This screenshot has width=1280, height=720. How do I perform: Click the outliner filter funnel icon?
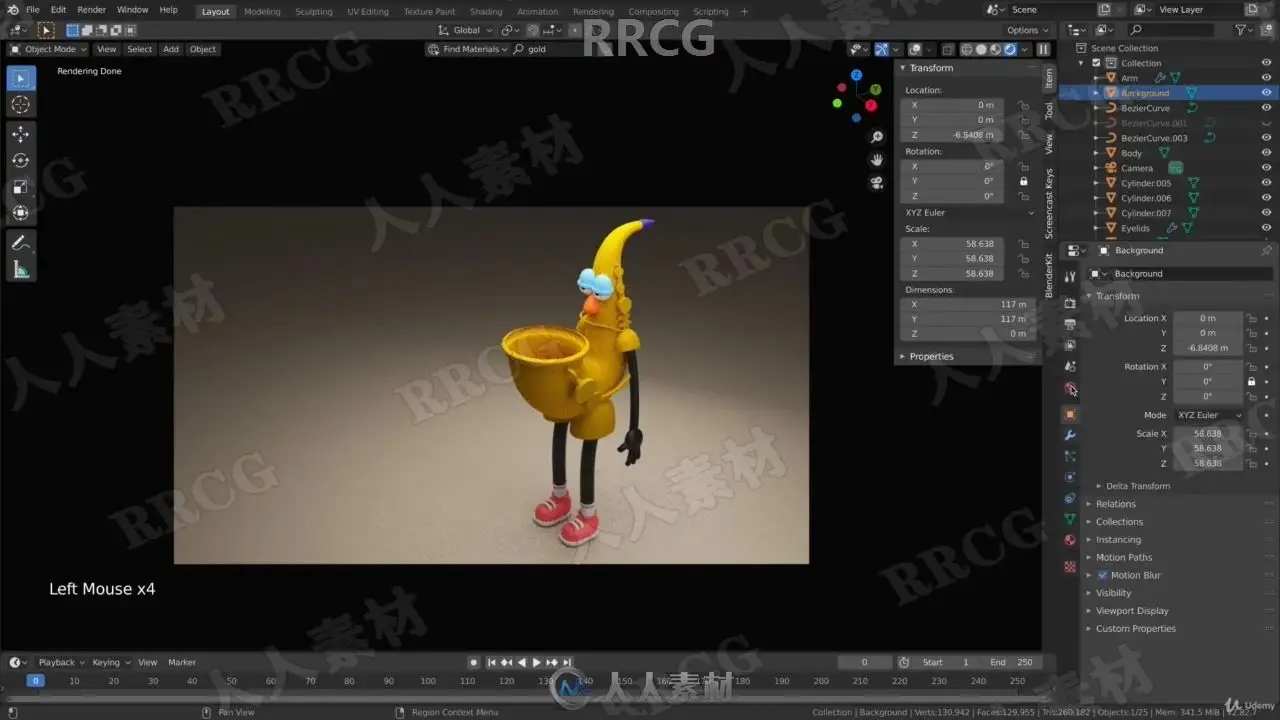point(1240,30)
